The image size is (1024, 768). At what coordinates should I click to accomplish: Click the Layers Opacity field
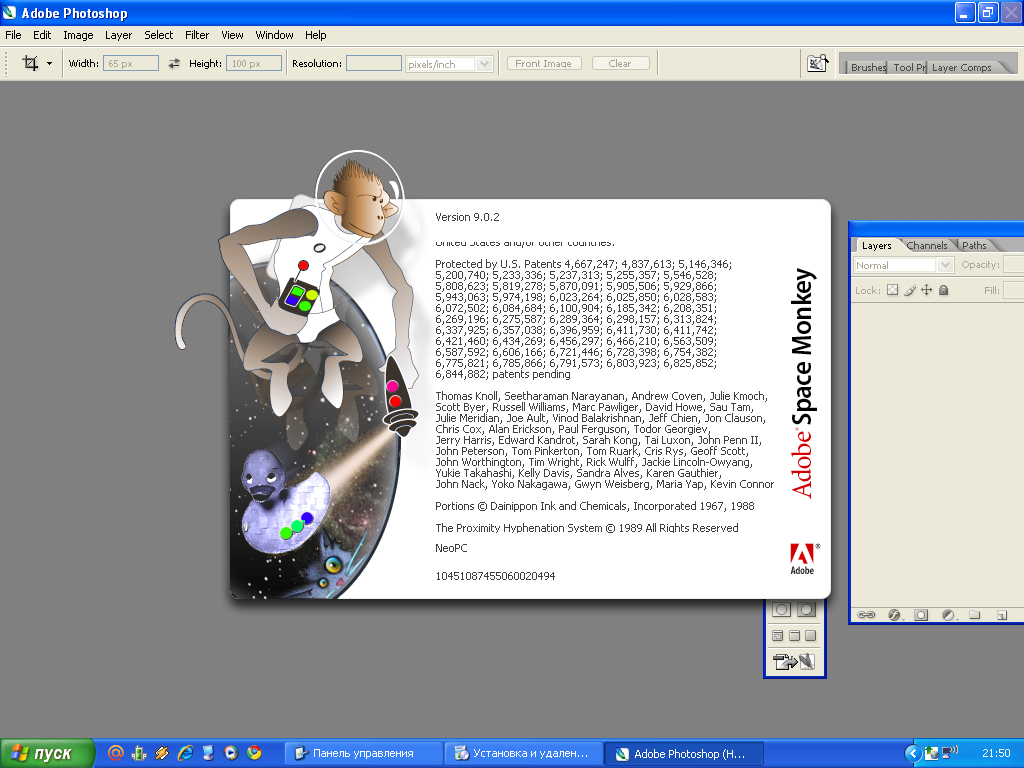pyautogui.click(x=1013, y=264)
